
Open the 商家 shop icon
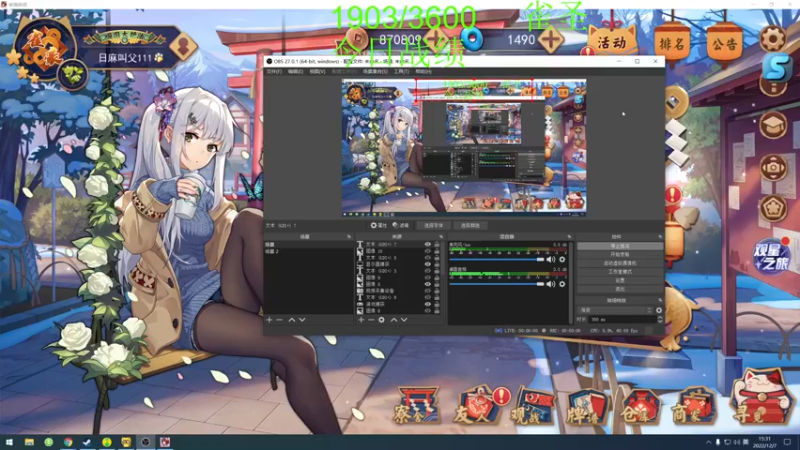pos(693,407)
